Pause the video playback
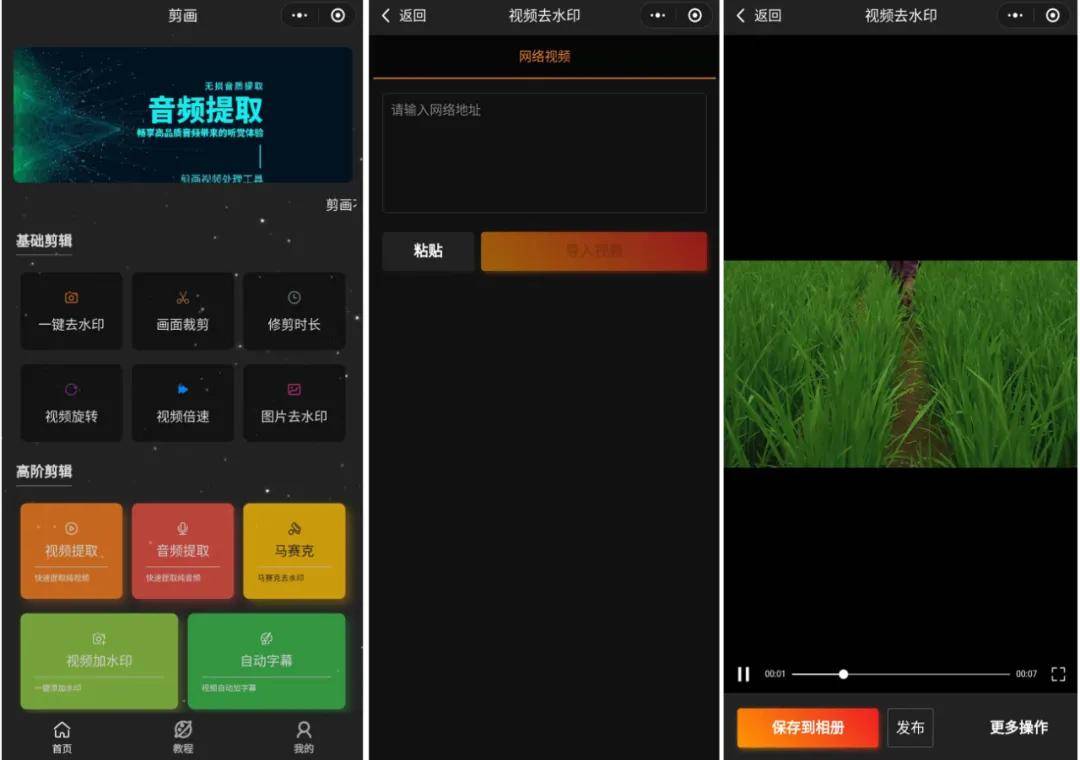 click(x=743, y=674)
